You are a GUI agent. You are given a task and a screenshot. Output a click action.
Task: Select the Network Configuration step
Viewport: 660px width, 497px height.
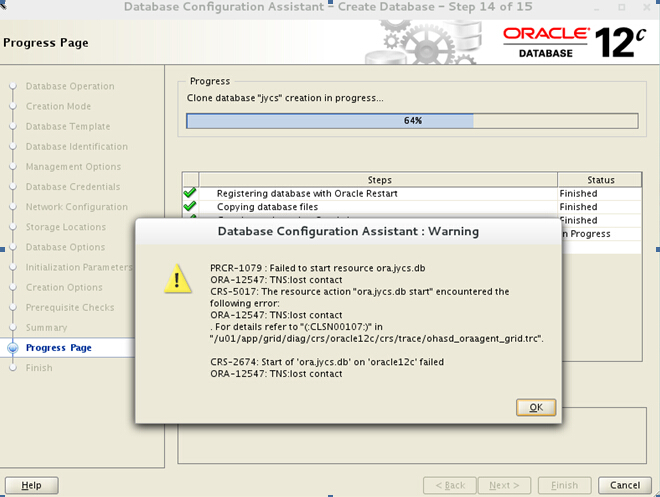point(77,207)
